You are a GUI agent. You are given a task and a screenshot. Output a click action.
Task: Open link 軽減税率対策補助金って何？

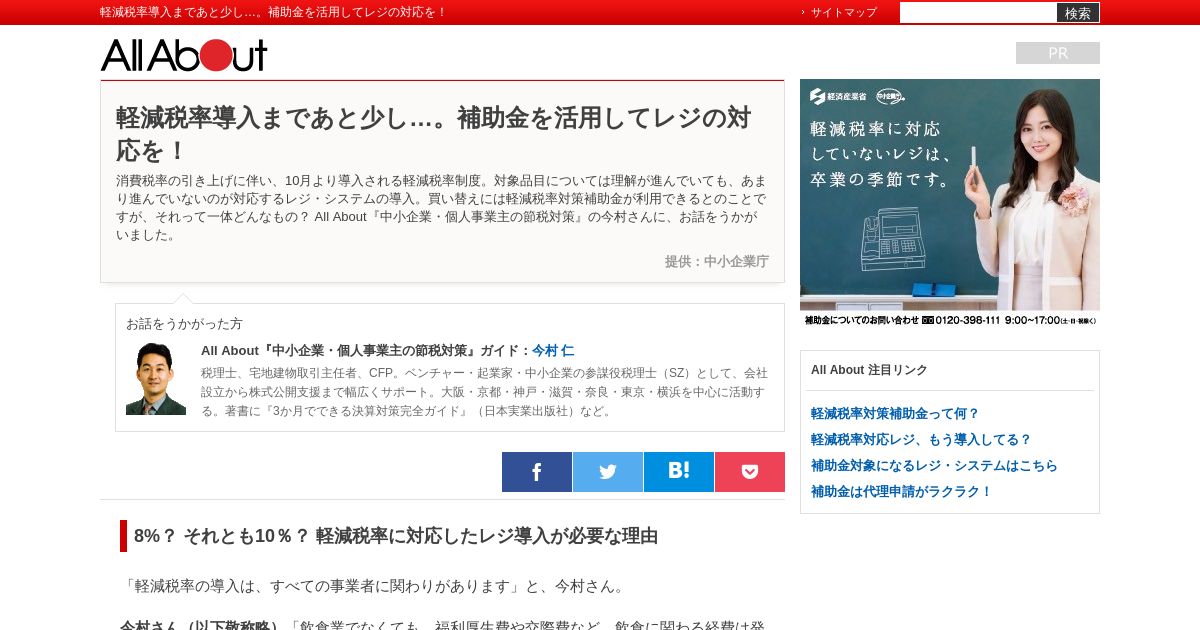tap(895, 413)
